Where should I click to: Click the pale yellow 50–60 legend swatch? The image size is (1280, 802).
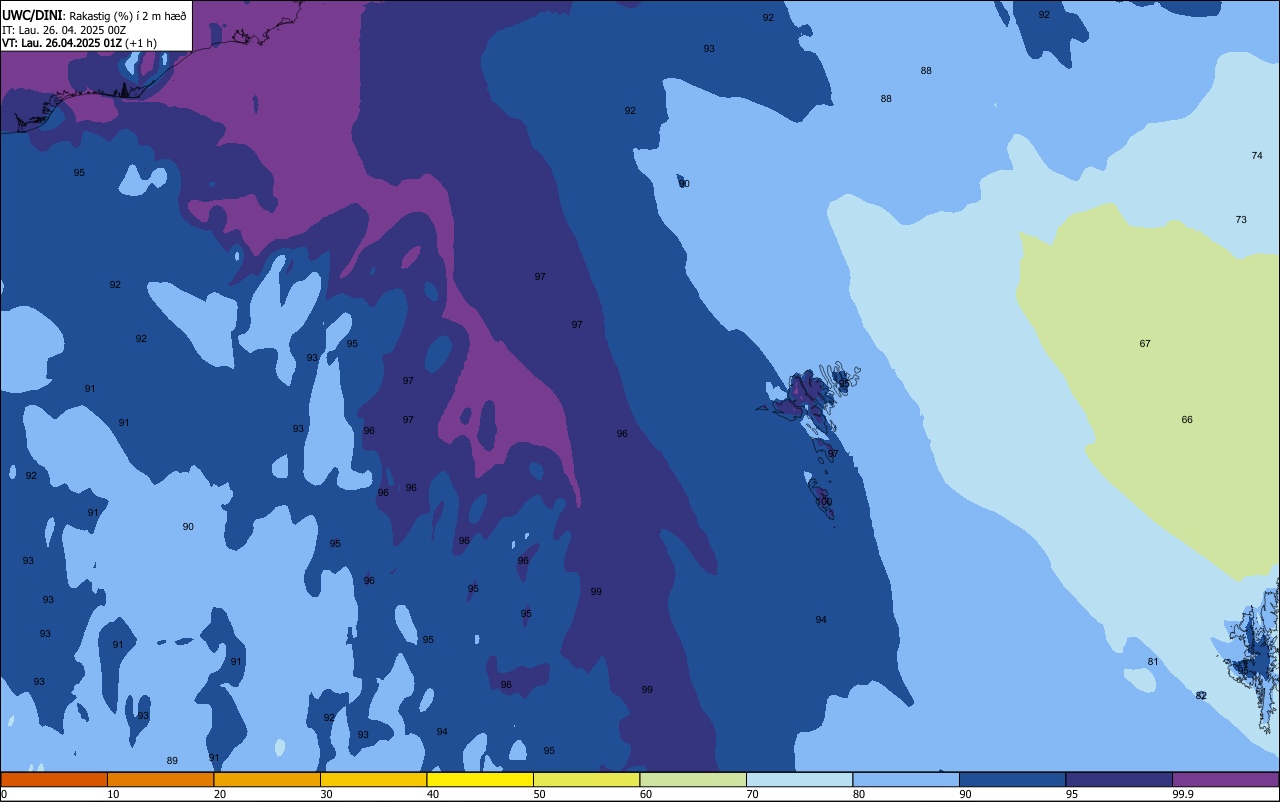tap(586, 779)
